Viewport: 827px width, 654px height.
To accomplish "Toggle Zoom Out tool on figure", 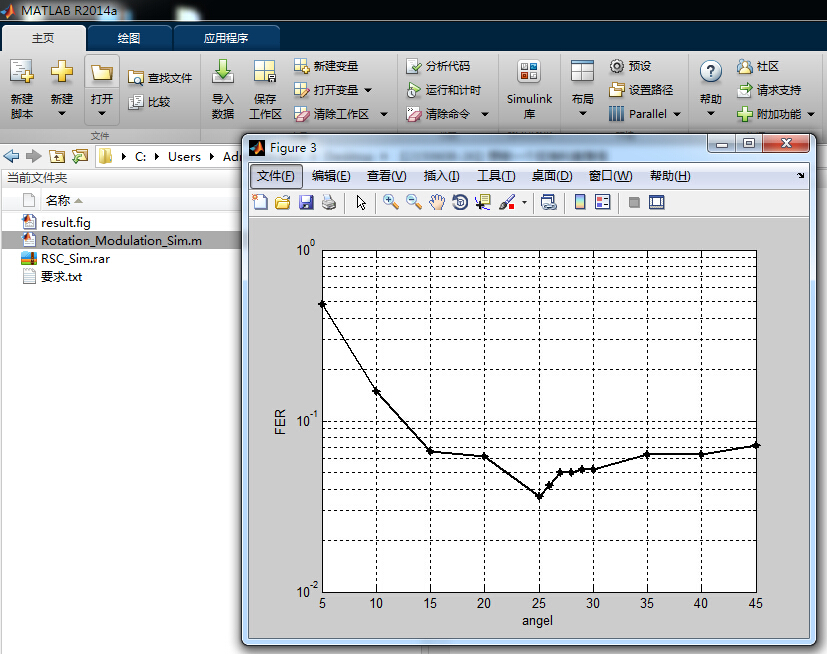I will 414,202.
